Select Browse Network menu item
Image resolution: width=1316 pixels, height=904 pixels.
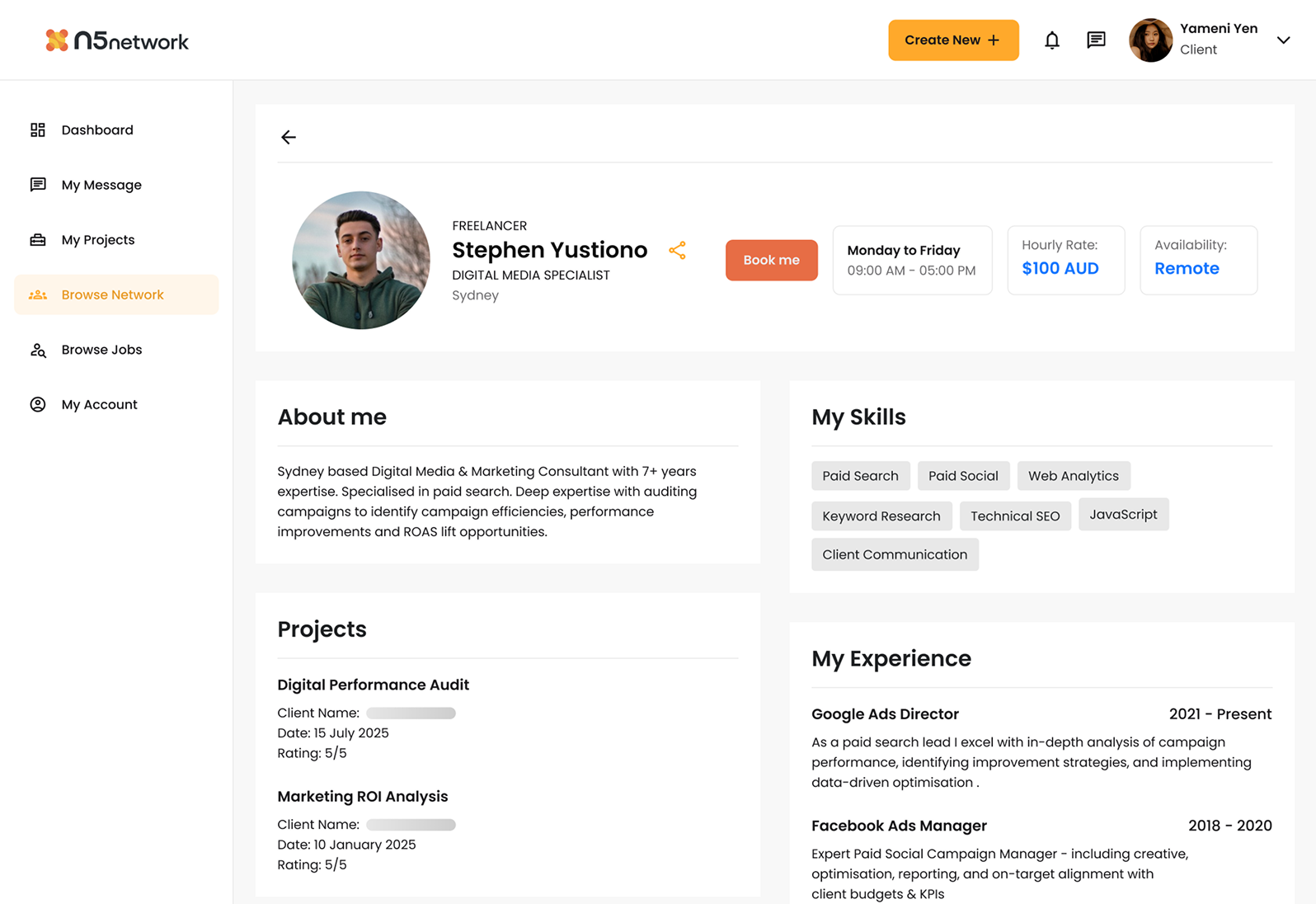[113, 294]
